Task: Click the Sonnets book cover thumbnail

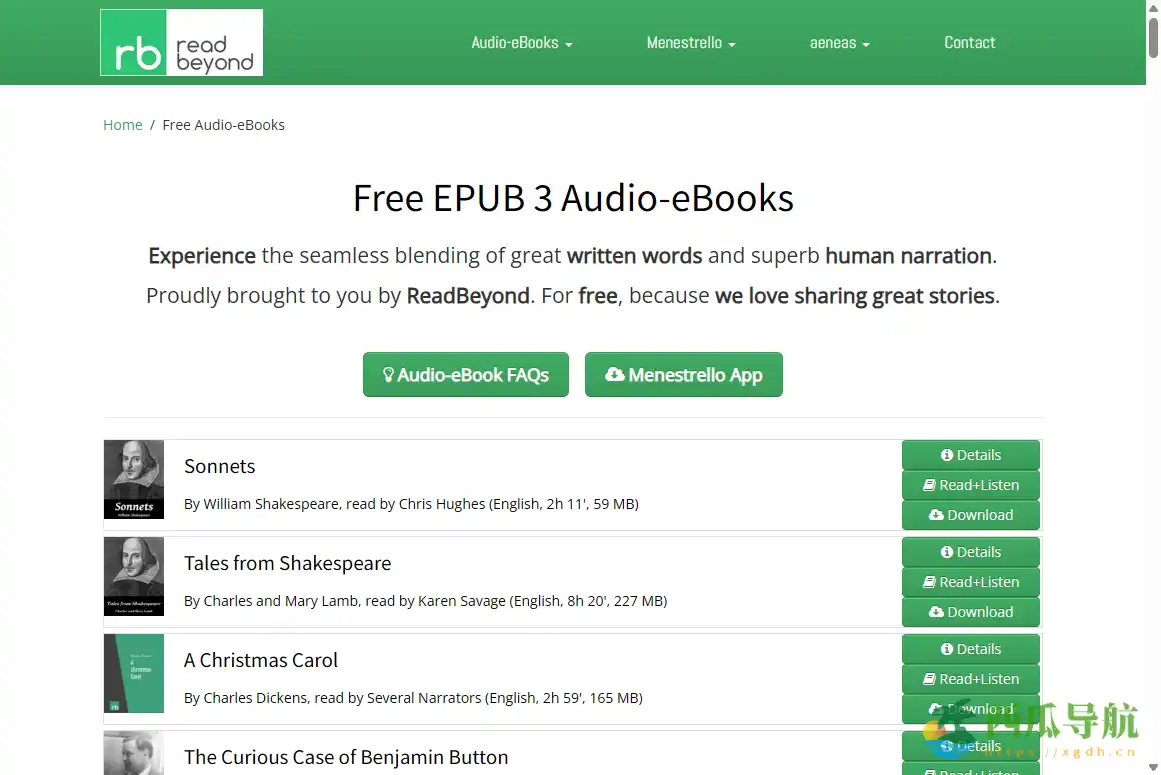Action: pyautogui.click(x=134, y=480)
